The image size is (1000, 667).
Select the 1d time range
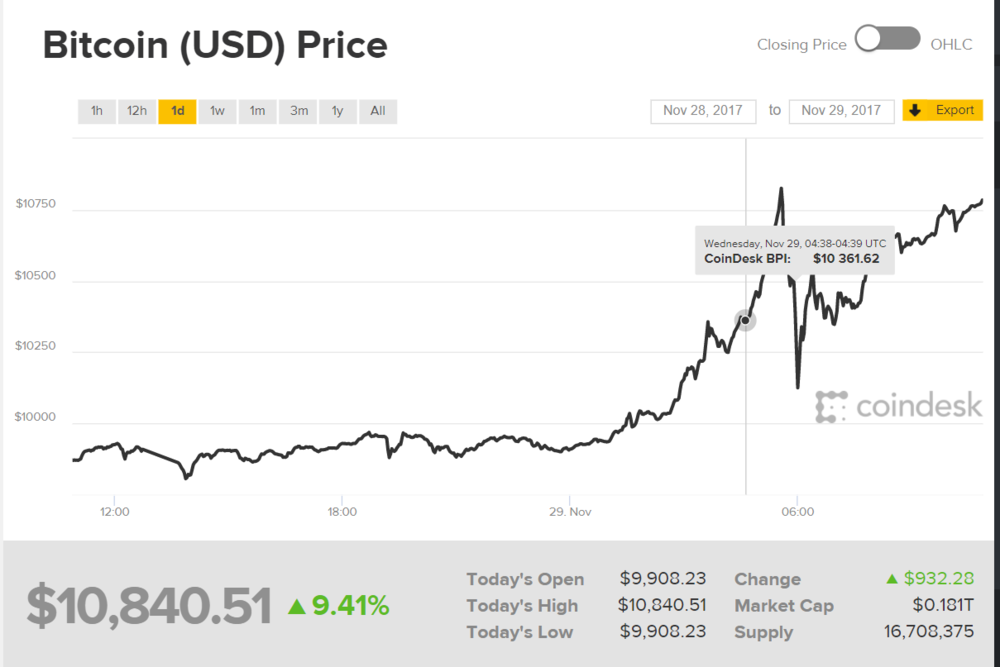pos(177,111)
